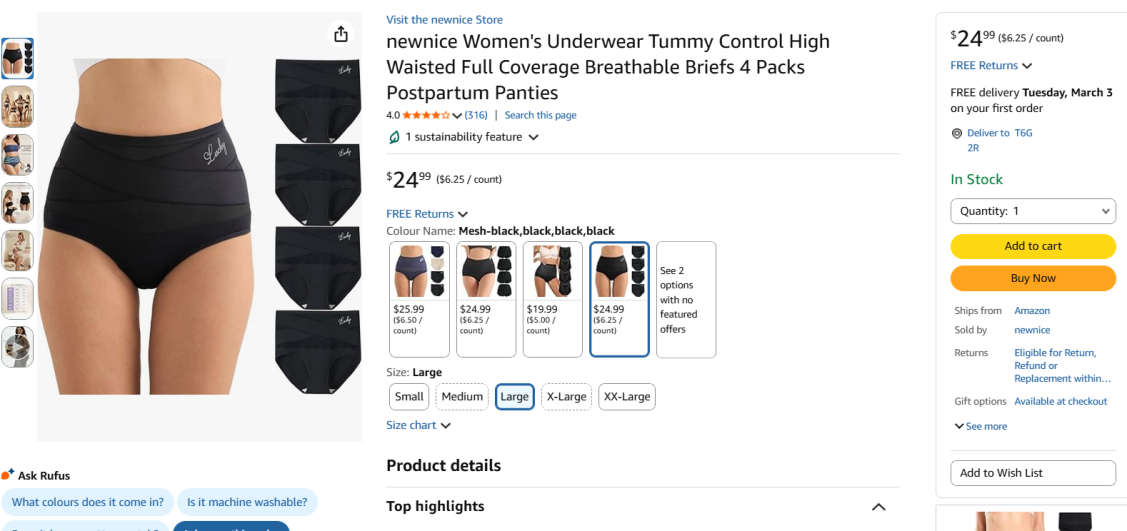Add item to Wish List
1127x531 pixels.
tap(1032, 473)
